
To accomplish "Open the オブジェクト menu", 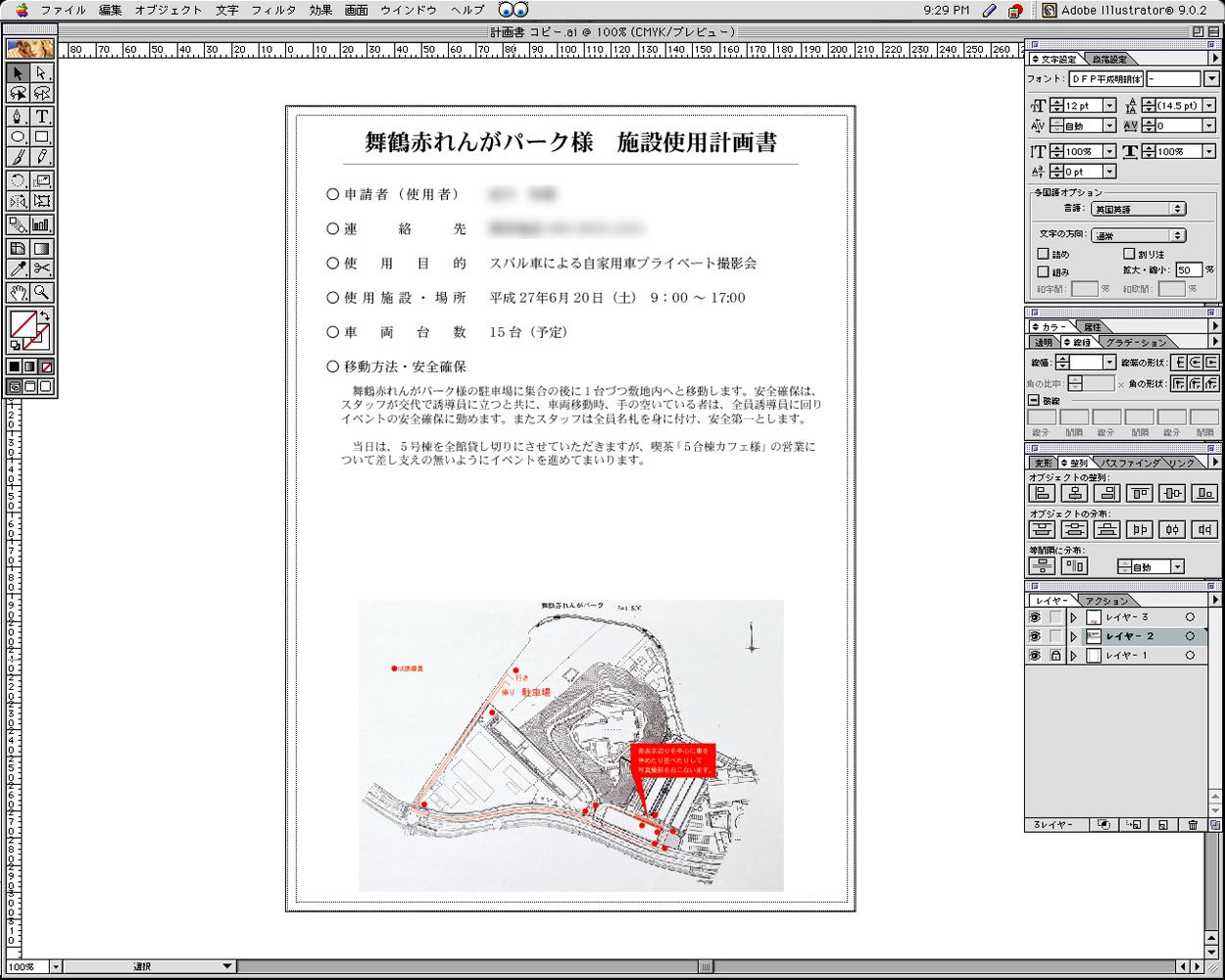I will 169,10.
